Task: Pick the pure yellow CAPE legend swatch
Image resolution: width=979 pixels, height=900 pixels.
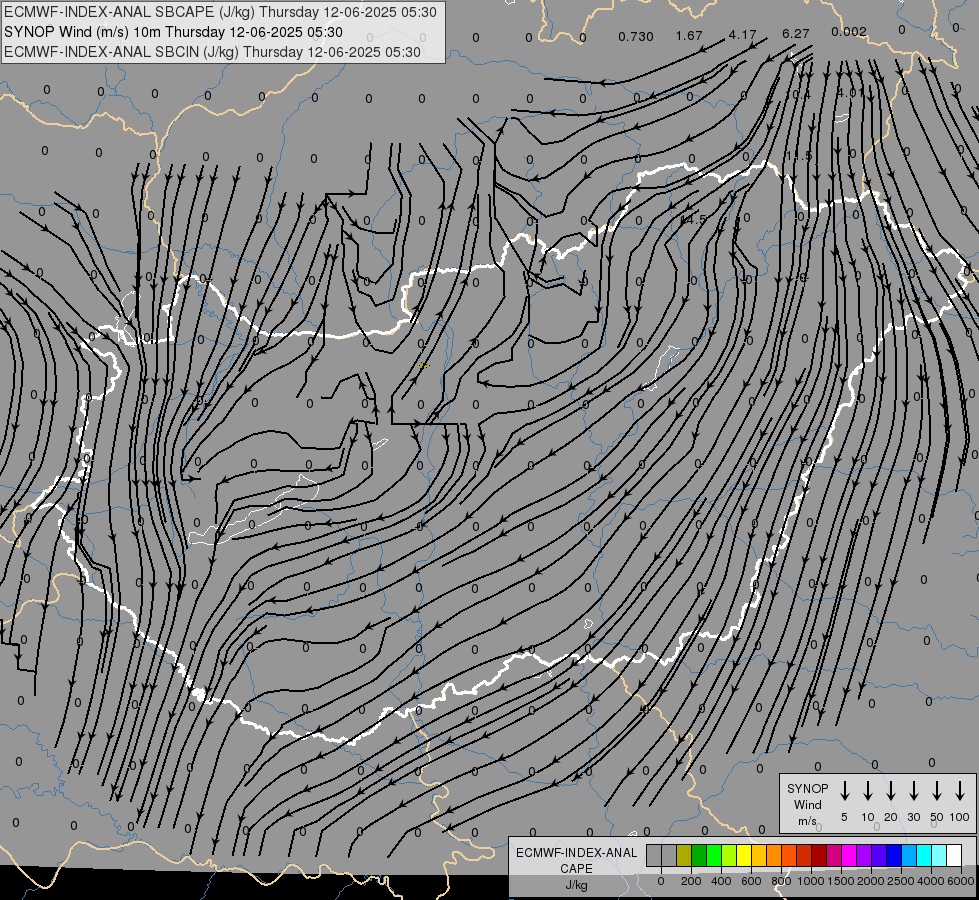Action: 744,855
